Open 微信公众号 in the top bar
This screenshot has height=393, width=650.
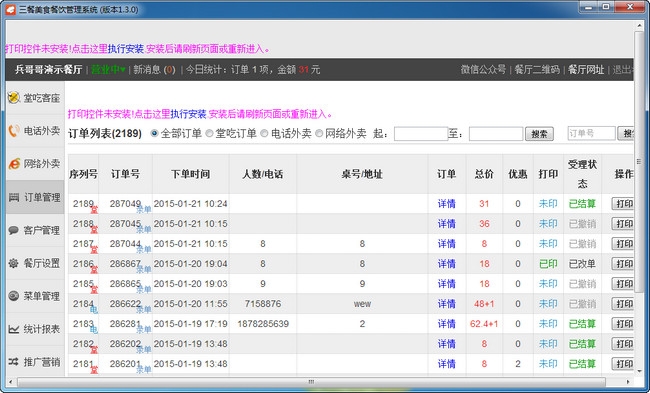click(x=483, y=70)
